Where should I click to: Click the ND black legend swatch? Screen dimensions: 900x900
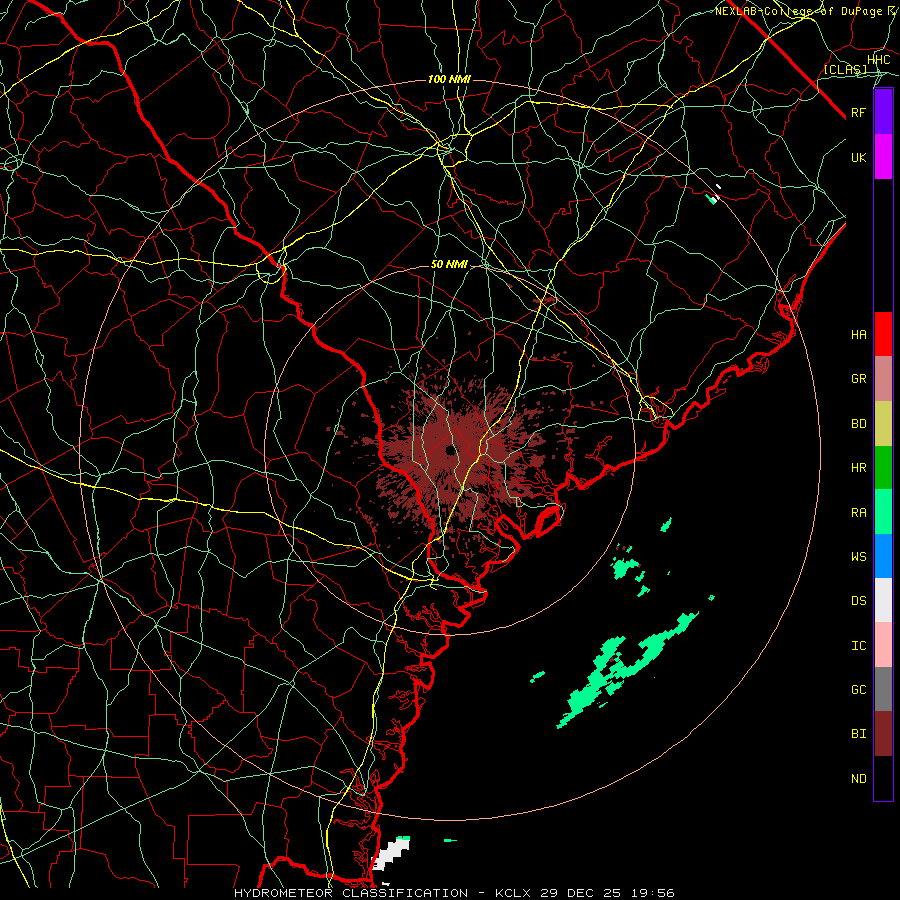pos(883,778)
